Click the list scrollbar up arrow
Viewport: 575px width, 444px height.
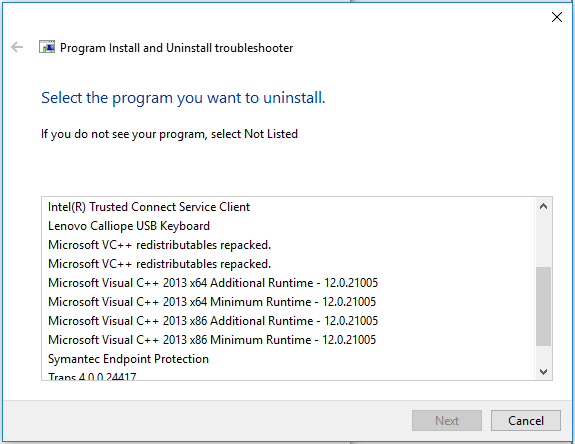point(543,206)
